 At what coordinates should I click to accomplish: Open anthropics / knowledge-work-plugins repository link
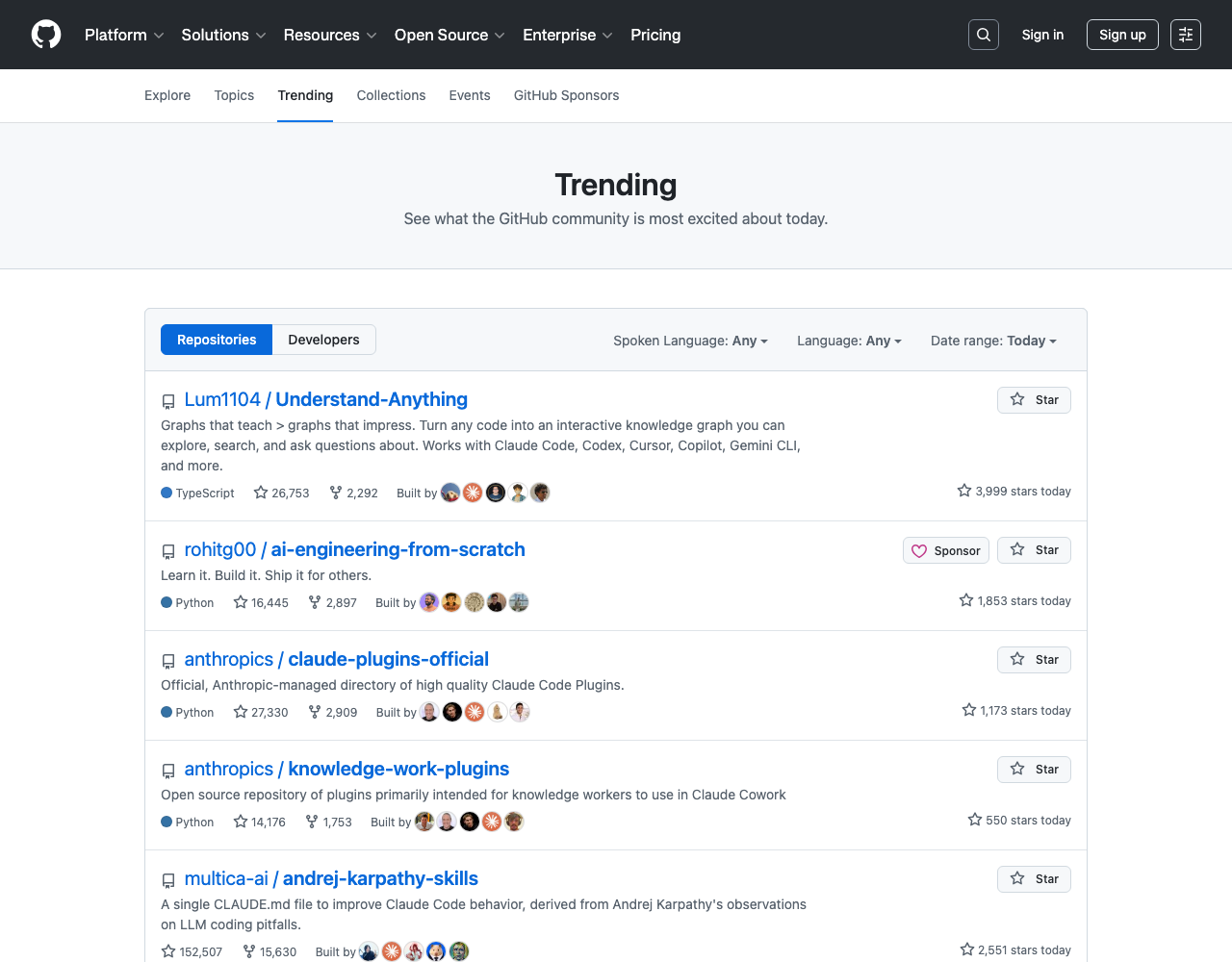click(346, 769)
